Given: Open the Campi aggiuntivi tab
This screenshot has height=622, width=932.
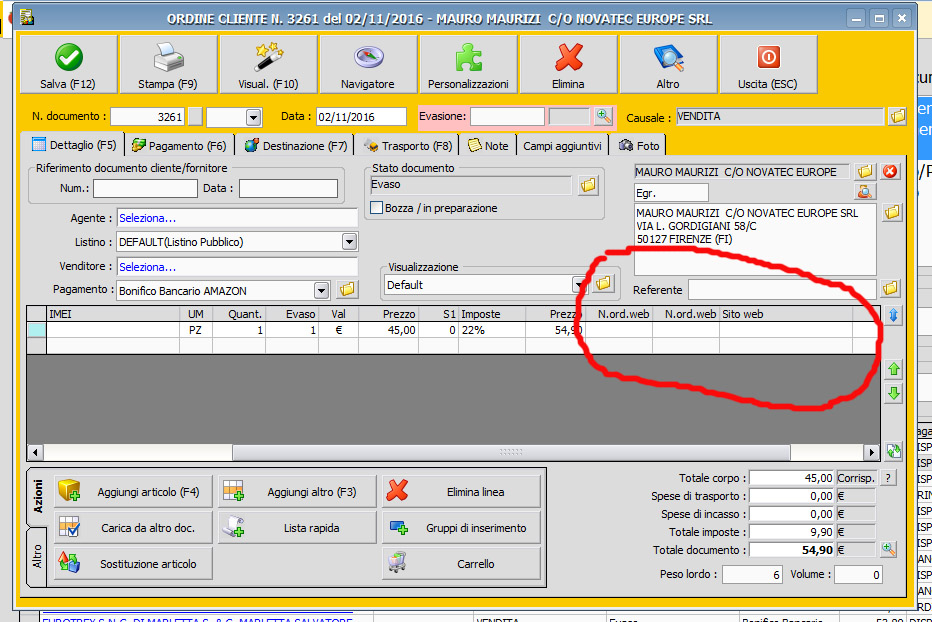Looking at the screenshot, I should pos(562,146).
